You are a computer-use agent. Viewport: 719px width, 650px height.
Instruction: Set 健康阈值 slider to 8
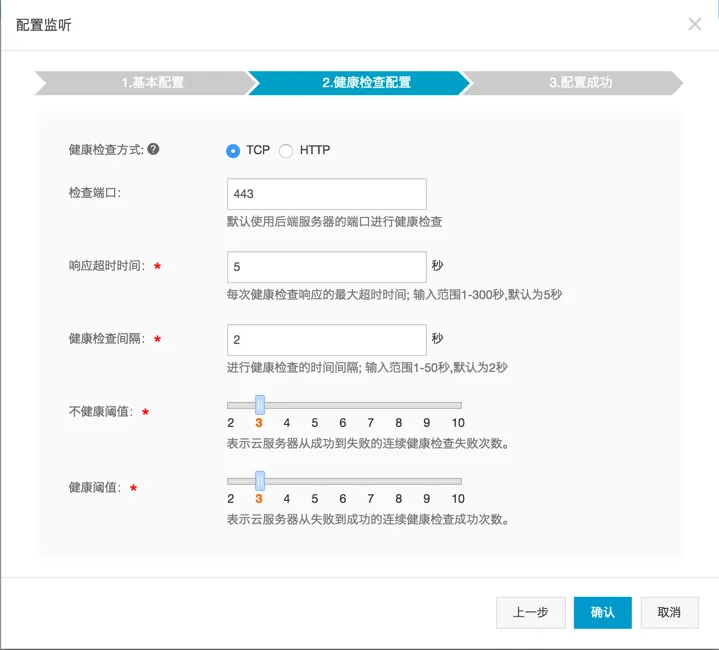point(399,480)
